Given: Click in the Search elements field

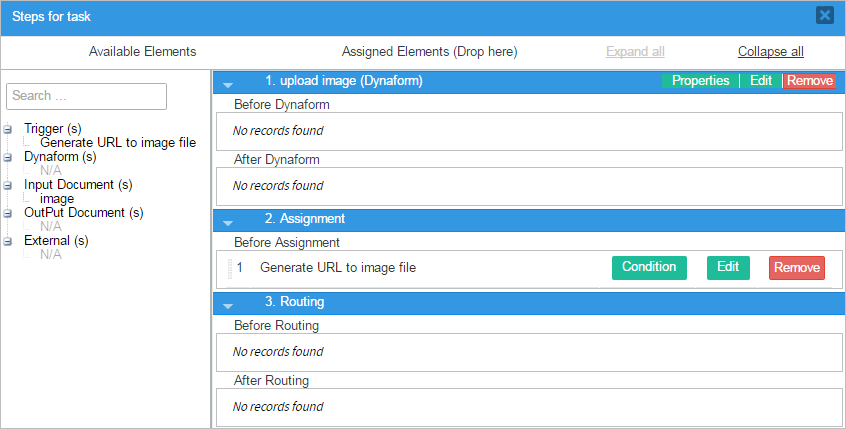Looking at the screenshot, I should tap(86, 96).
